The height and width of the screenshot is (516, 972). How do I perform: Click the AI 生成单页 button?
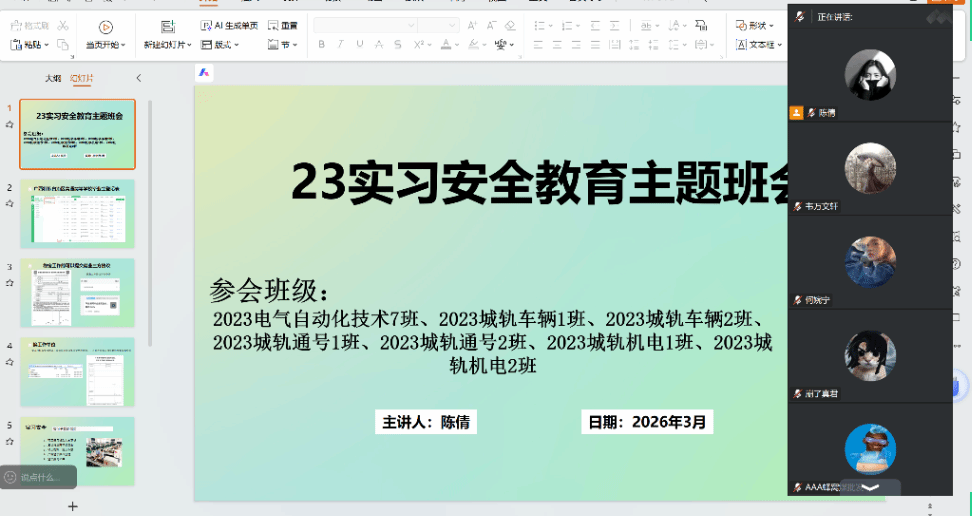228,25
